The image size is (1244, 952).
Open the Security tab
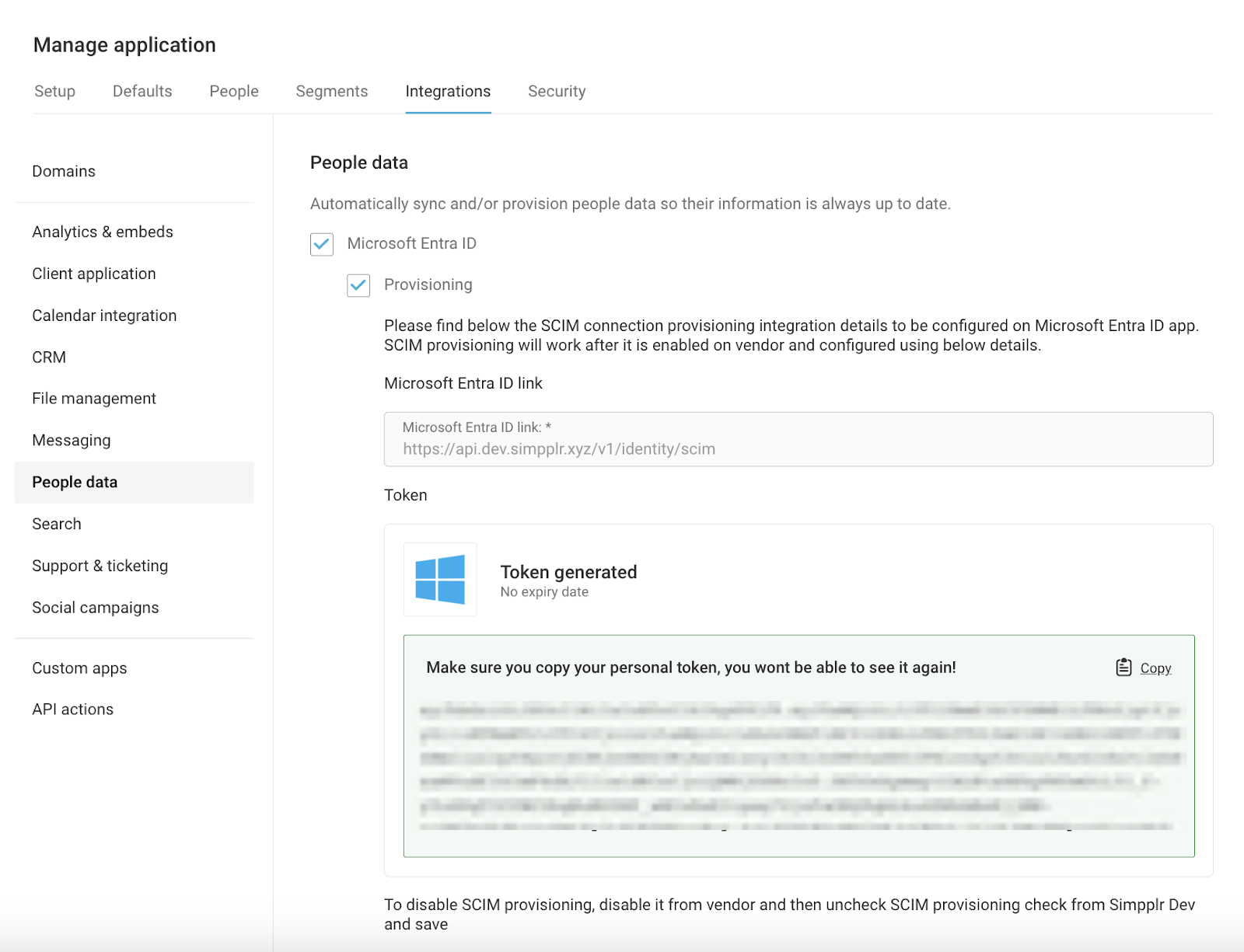557,92
